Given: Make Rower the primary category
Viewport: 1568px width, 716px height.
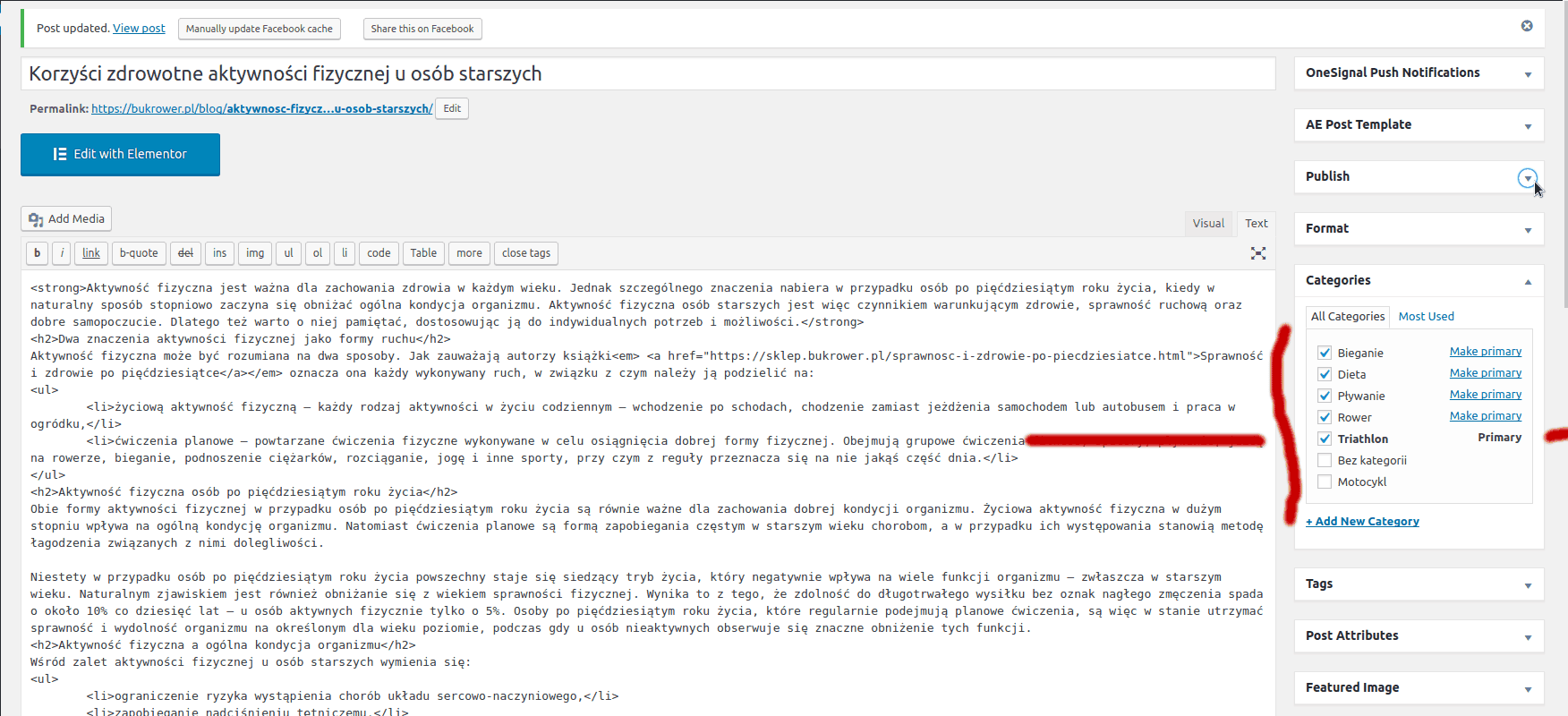Looking at the screenshot, I should tap(1485, 416).
